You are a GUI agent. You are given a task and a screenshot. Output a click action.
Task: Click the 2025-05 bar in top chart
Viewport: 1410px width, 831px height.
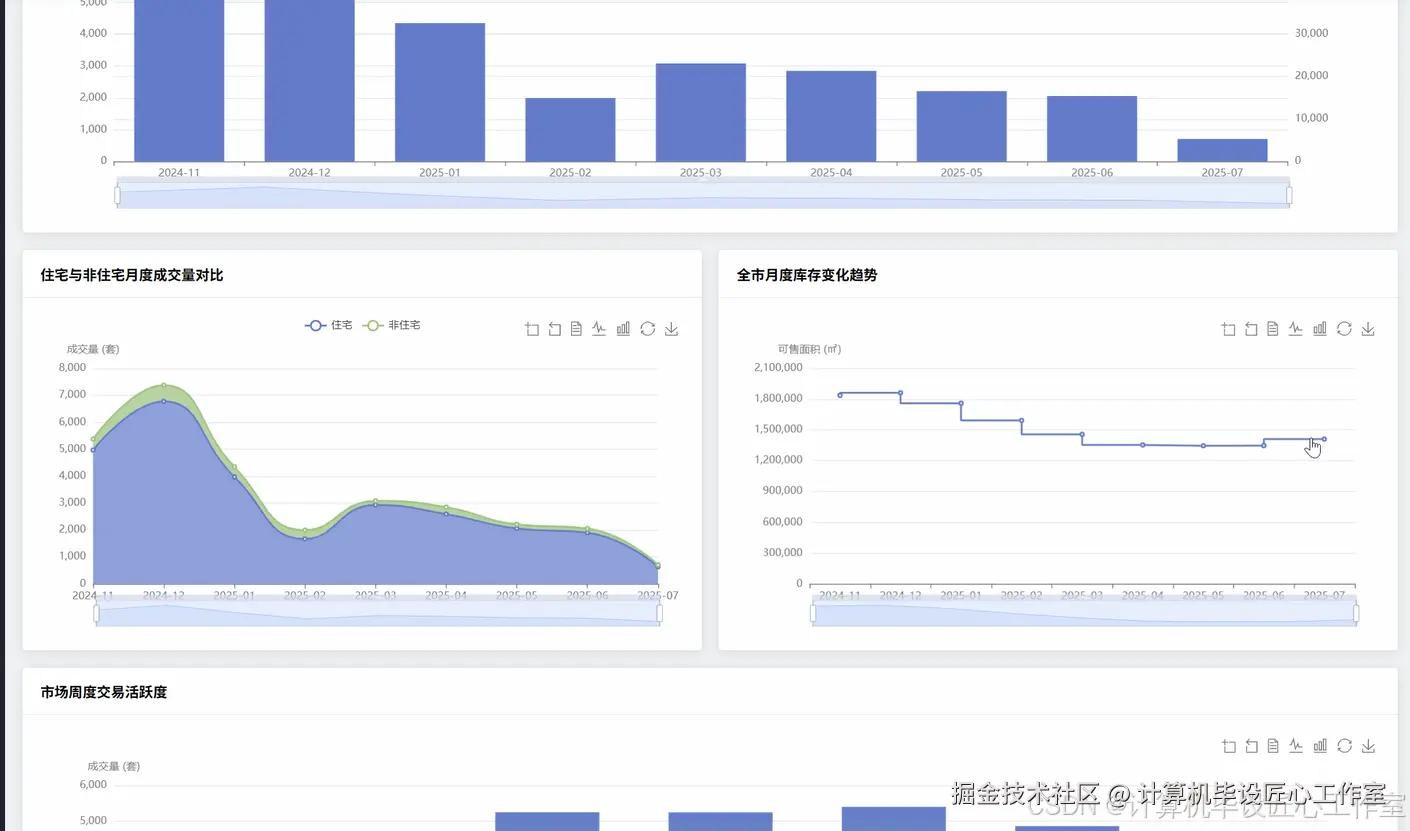pyautogui.click(x=962, y=126)
